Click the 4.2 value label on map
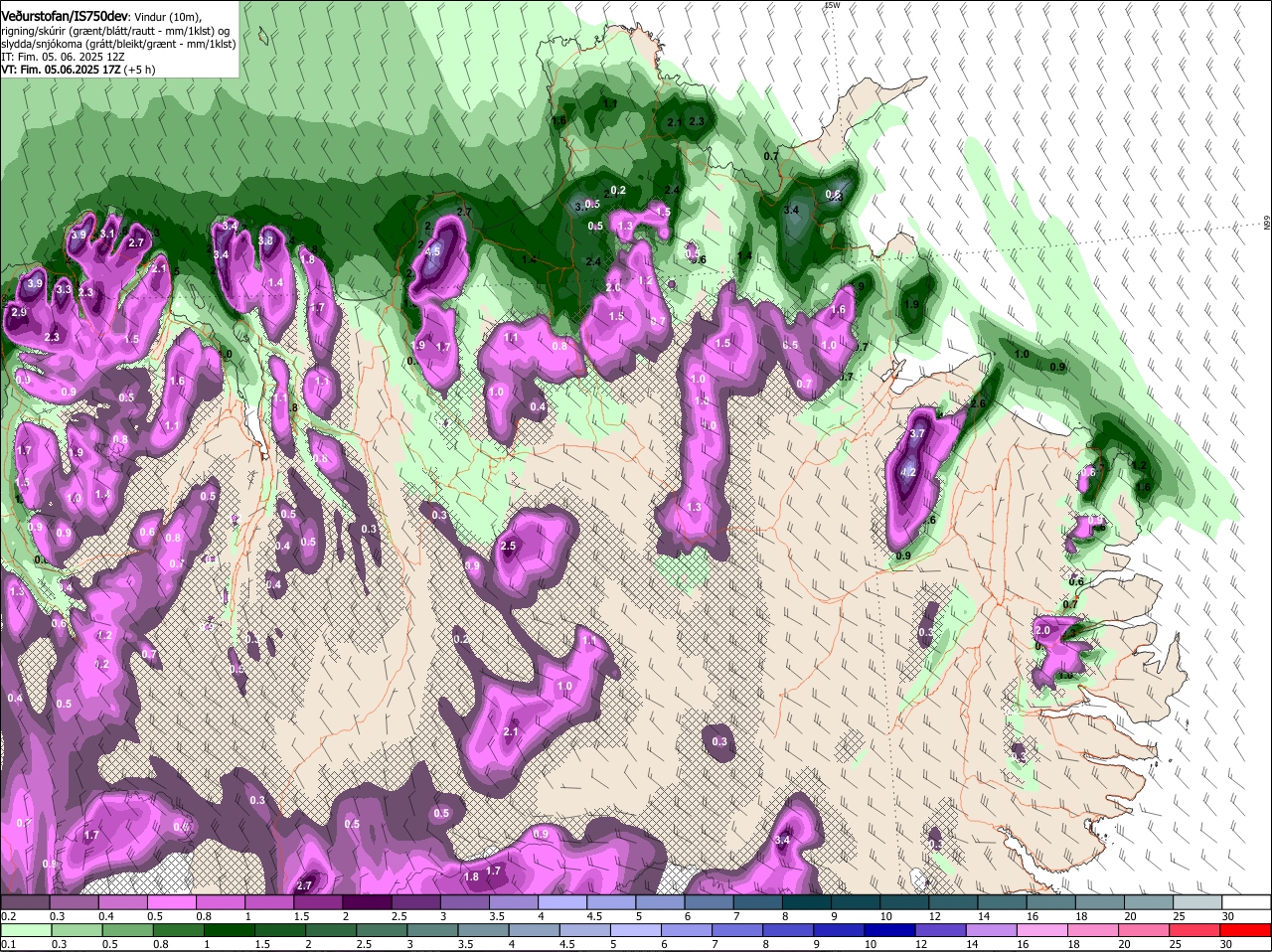The image size is (1272, 952). click(907, 473)
